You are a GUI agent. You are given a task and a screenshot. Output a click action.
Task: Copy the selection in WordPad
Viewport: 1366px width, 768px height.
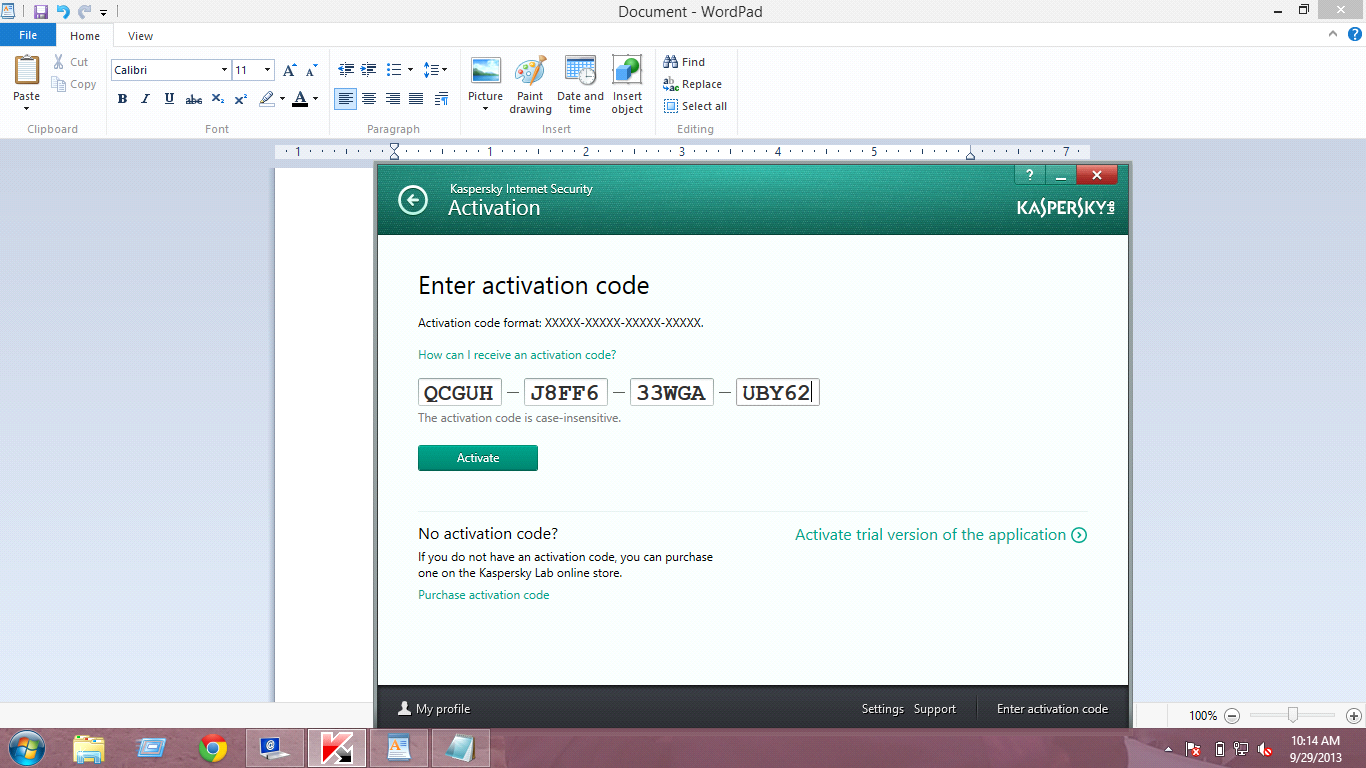pyautogui.click(x=74, y=85)
